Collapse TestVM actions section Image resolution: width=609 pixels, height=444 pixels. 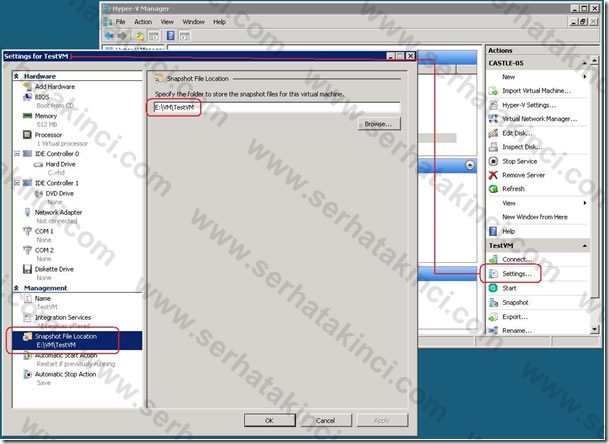(585, 246)
